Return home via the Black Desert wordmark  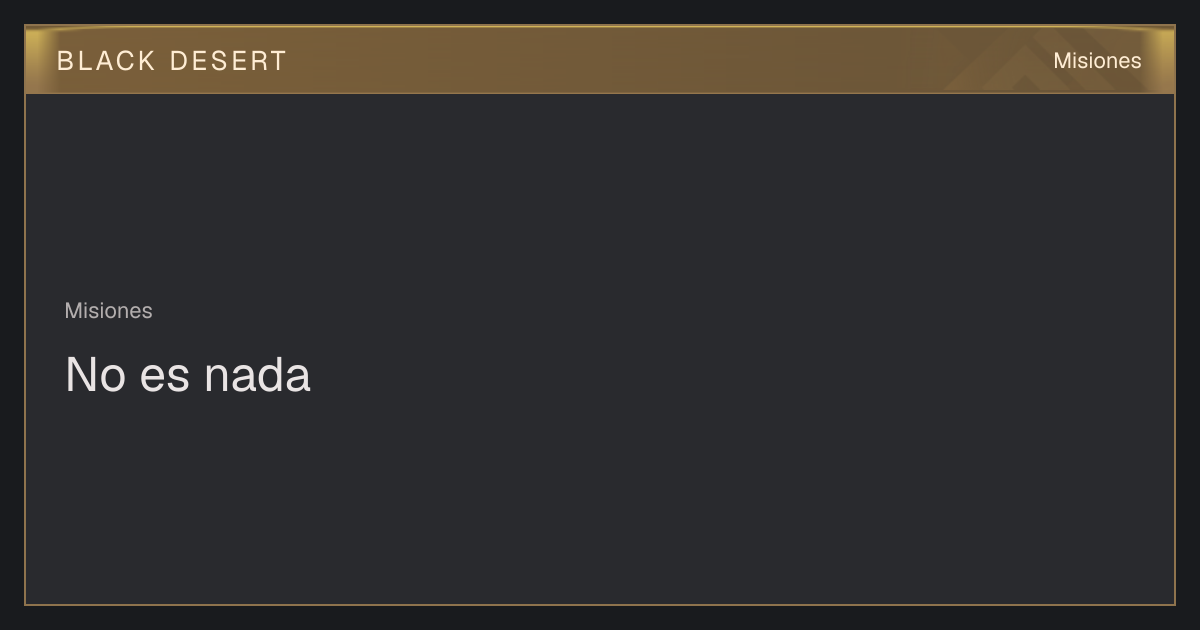[x=172, y=61]
